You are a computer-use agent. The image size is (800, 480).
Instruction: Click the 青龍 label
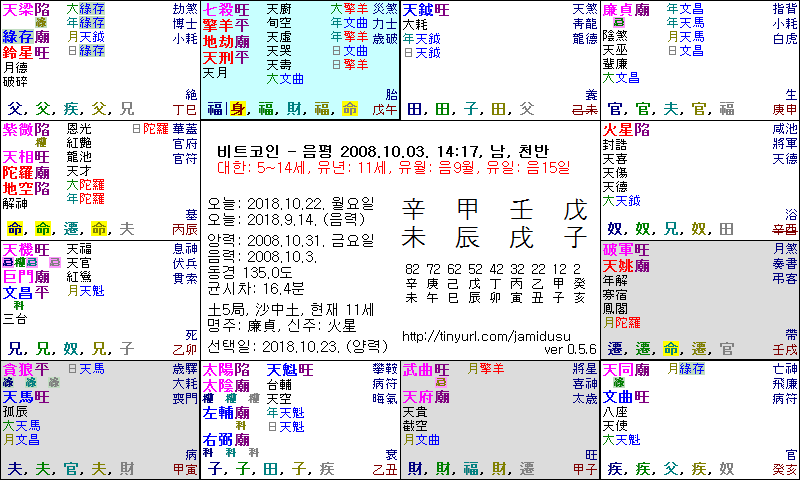pyautogui.click(x=585, y=24)
